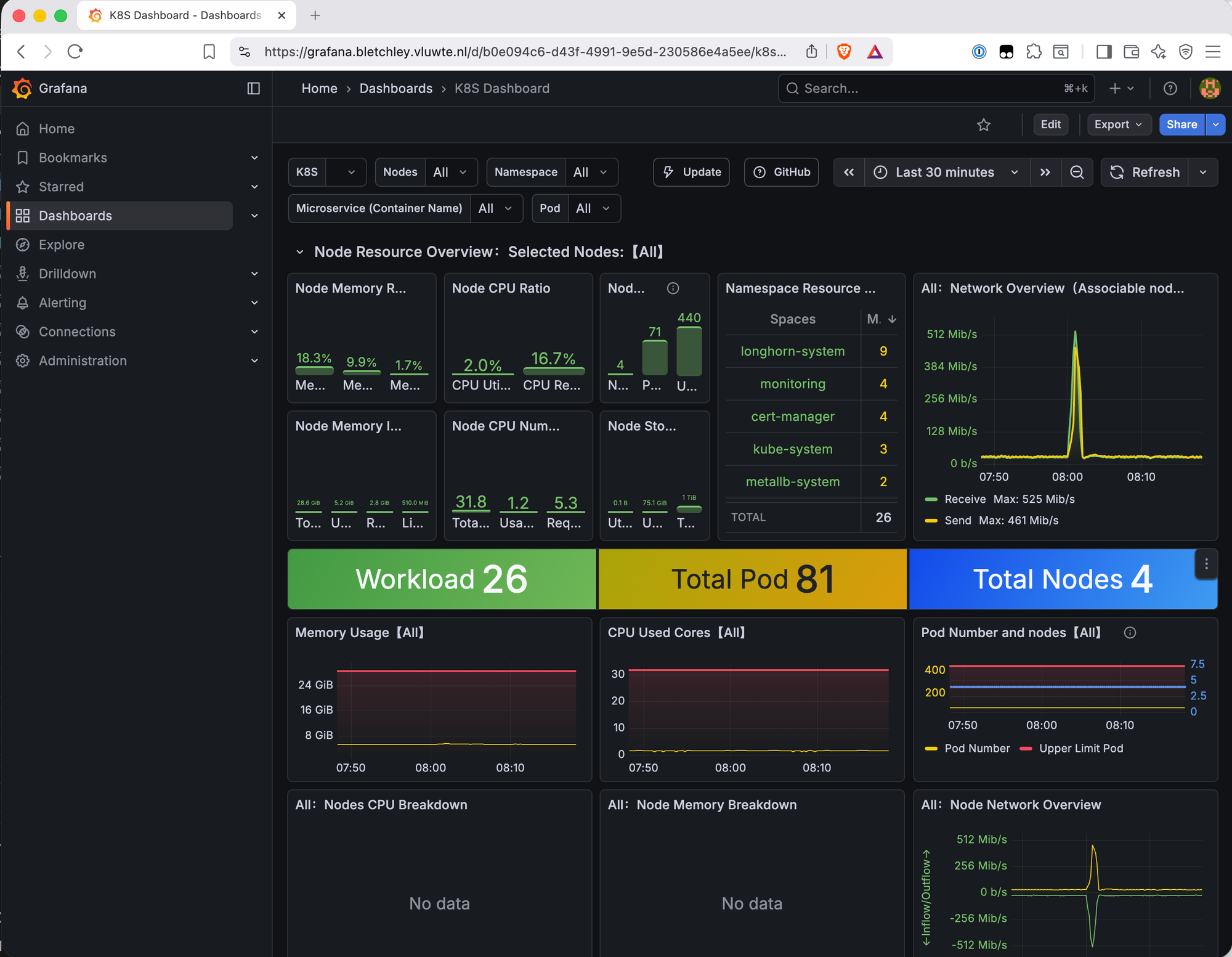Open Alerting from the sidebar menu
The image size is (1232, 957).
click(x=62, y=303)
